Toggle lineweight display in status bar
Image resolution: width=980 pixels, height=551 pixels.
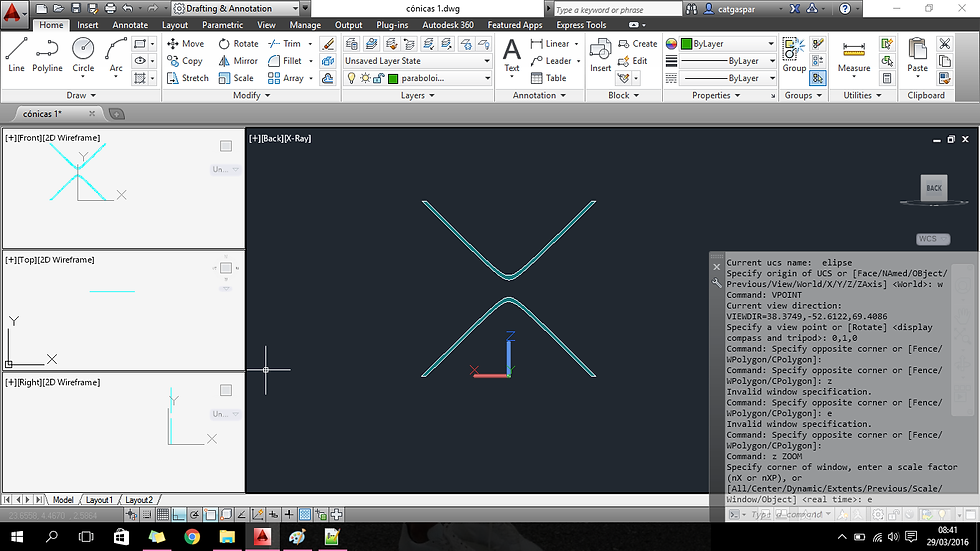coord(289,515)
